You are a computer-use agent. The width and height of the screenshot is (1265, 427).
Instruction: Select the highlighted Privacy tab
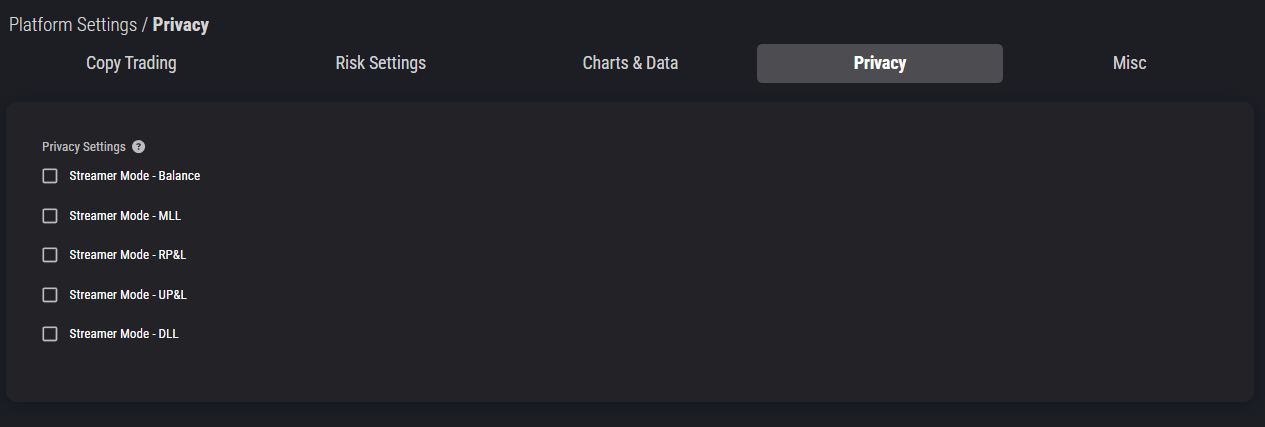click(880, 63)
